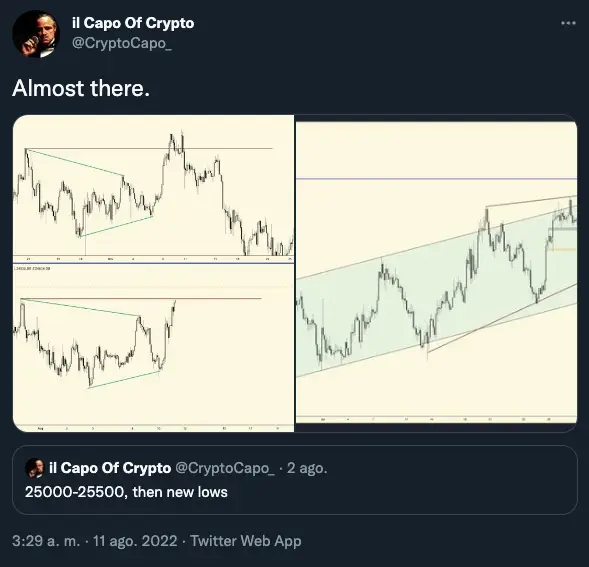This screenshot has height=567, width=589.
Task: Click the purple horizontal line on the right chart
Action: pyautogui.click(x=436, y=179)
